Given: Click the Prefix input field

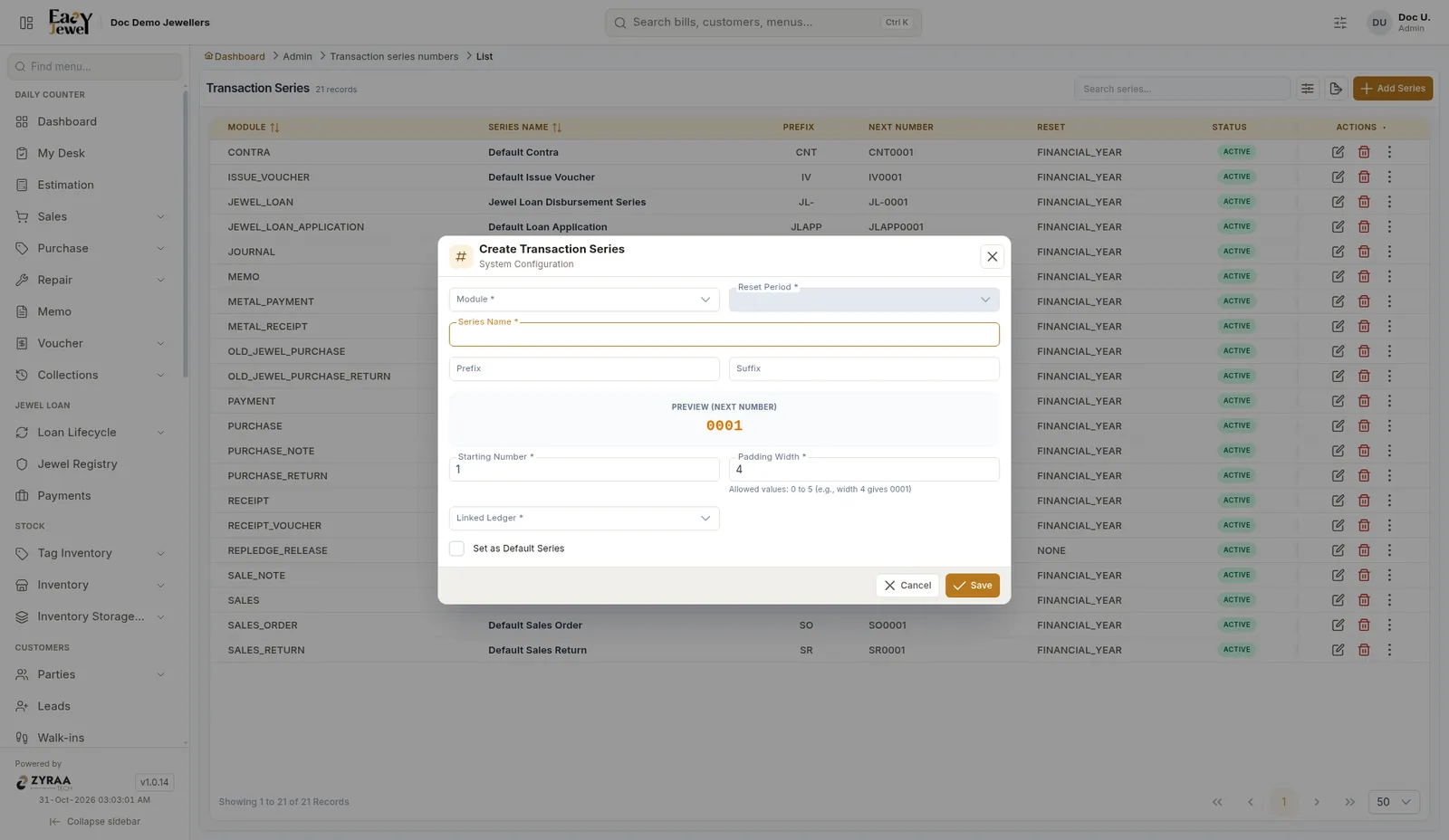Looking at the screenshot, I should point(584,369).
